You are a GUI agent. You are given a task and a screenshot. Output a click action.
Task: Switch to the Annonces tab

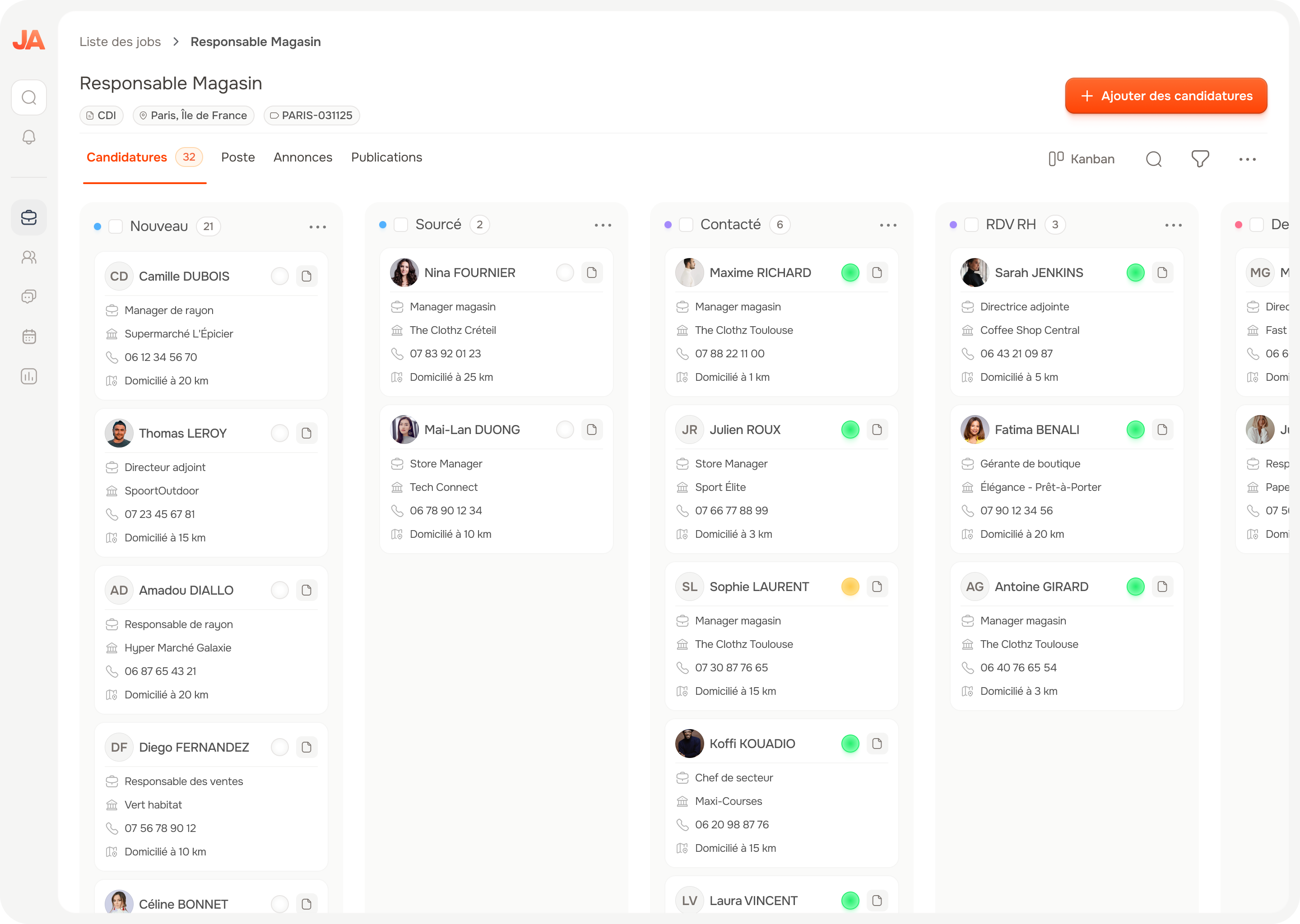pyautogui.click(x=303, y=157)
